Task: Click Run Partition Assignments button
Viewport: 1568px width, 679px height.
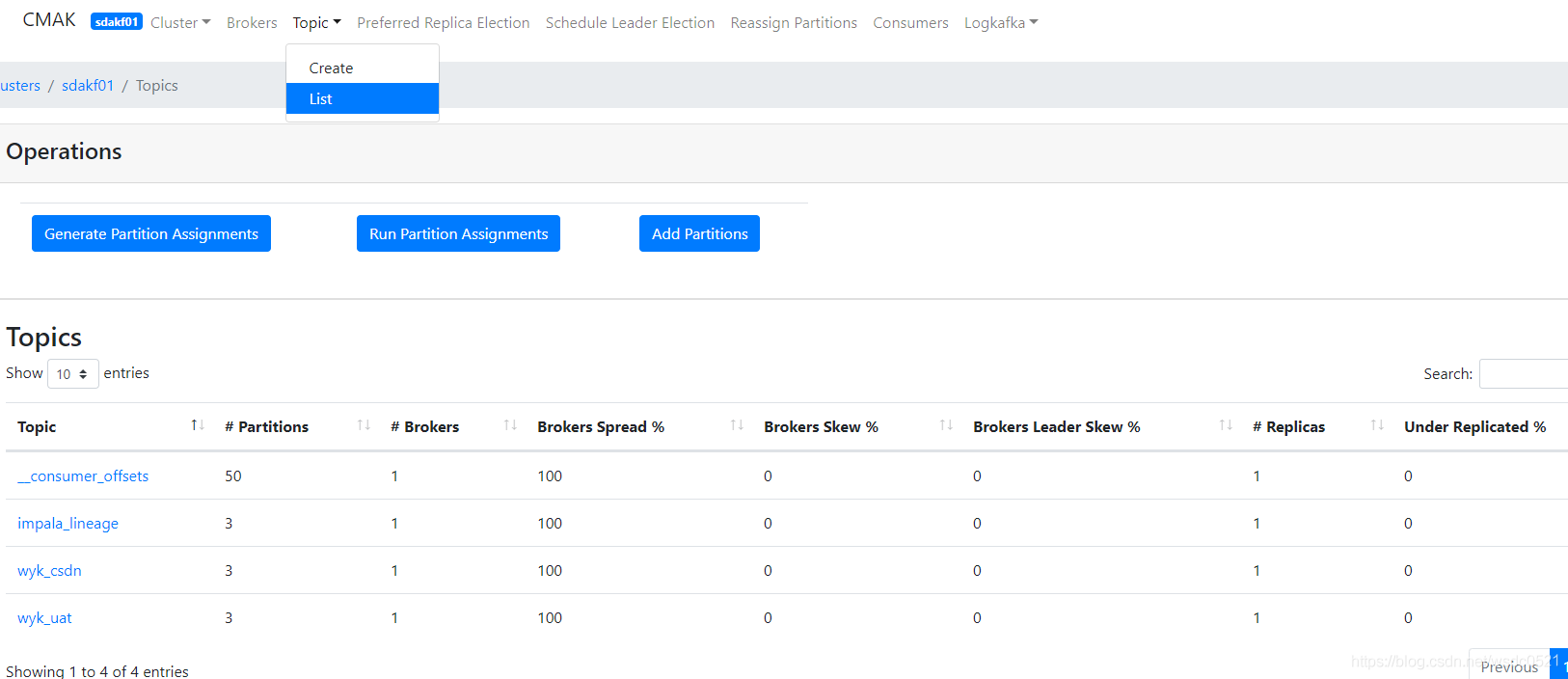Action: [458, 233]
